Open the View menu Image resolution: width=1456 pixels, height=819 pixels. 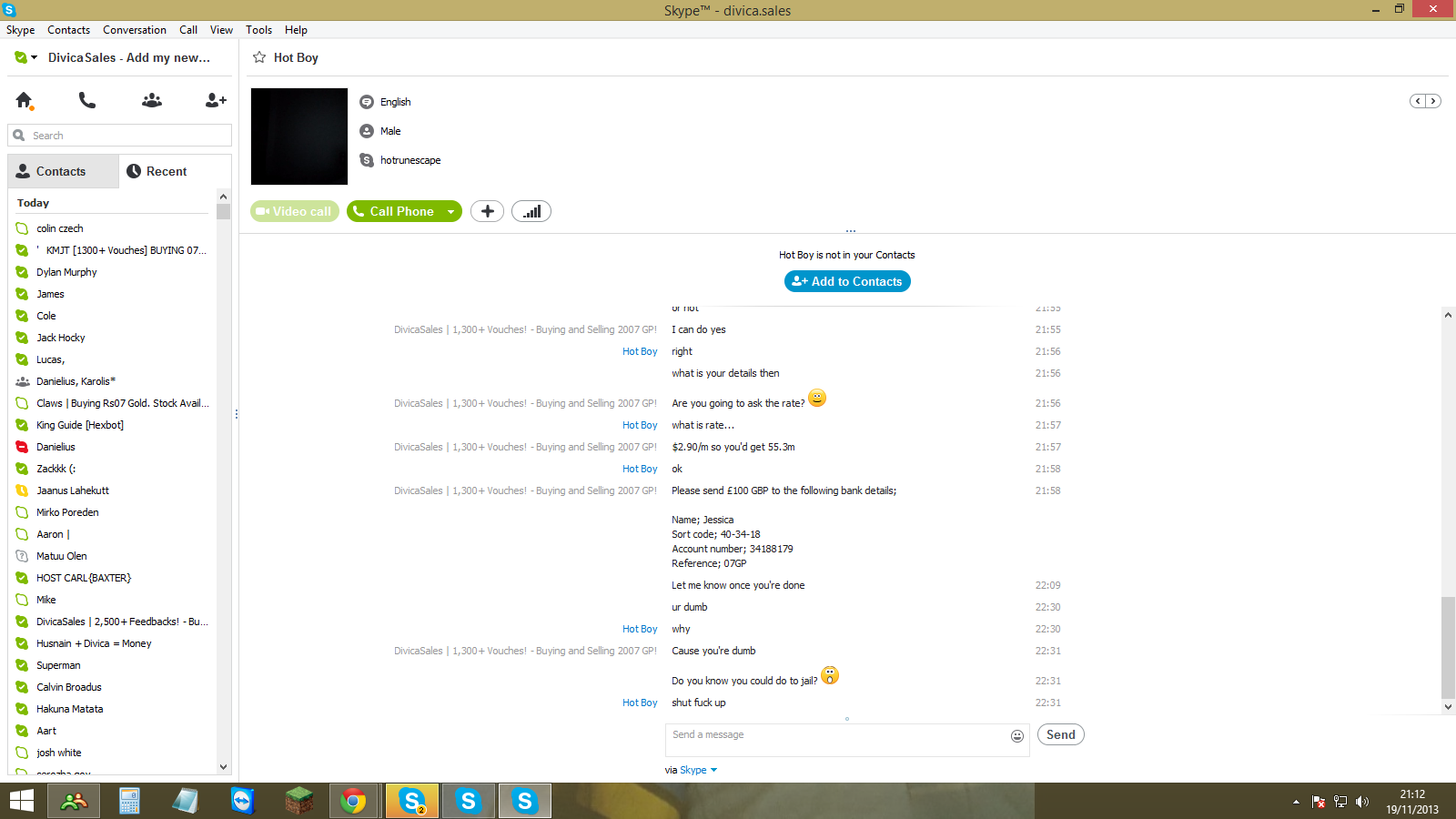[221, 30]
